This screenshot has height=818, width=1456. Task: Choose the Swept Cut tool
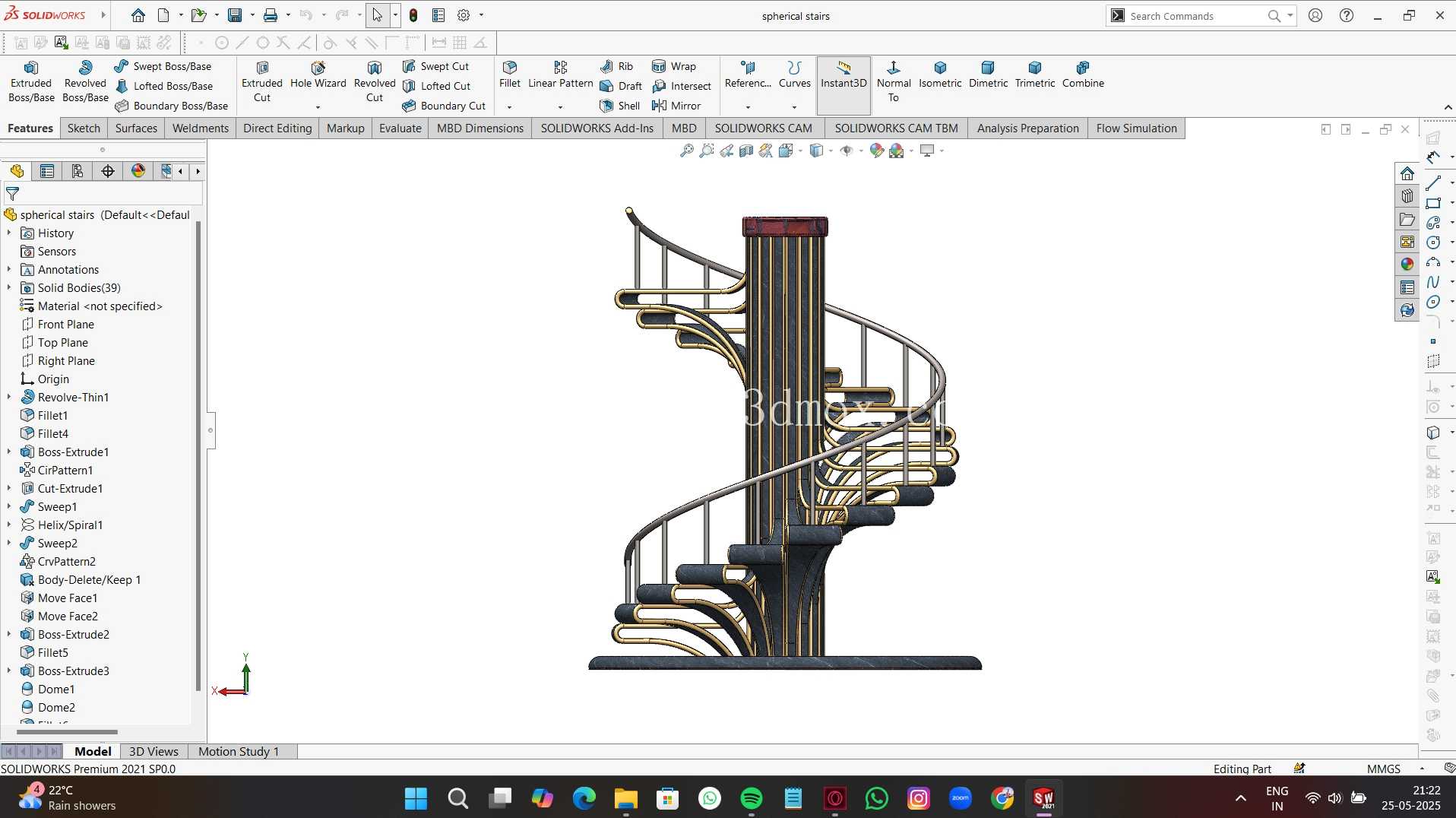tap(436, 66)
